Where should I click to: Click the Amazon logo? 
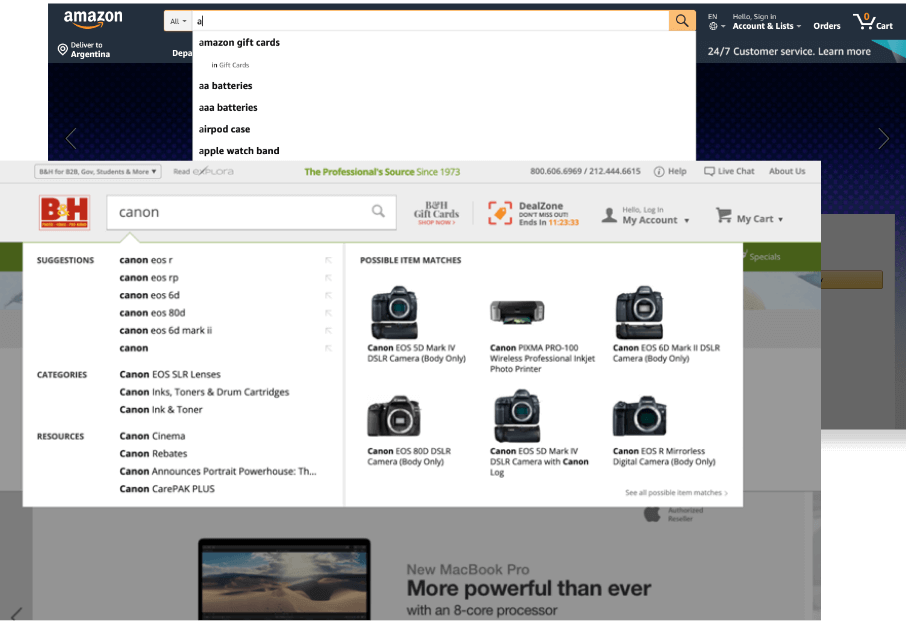[x=93, y=19]
